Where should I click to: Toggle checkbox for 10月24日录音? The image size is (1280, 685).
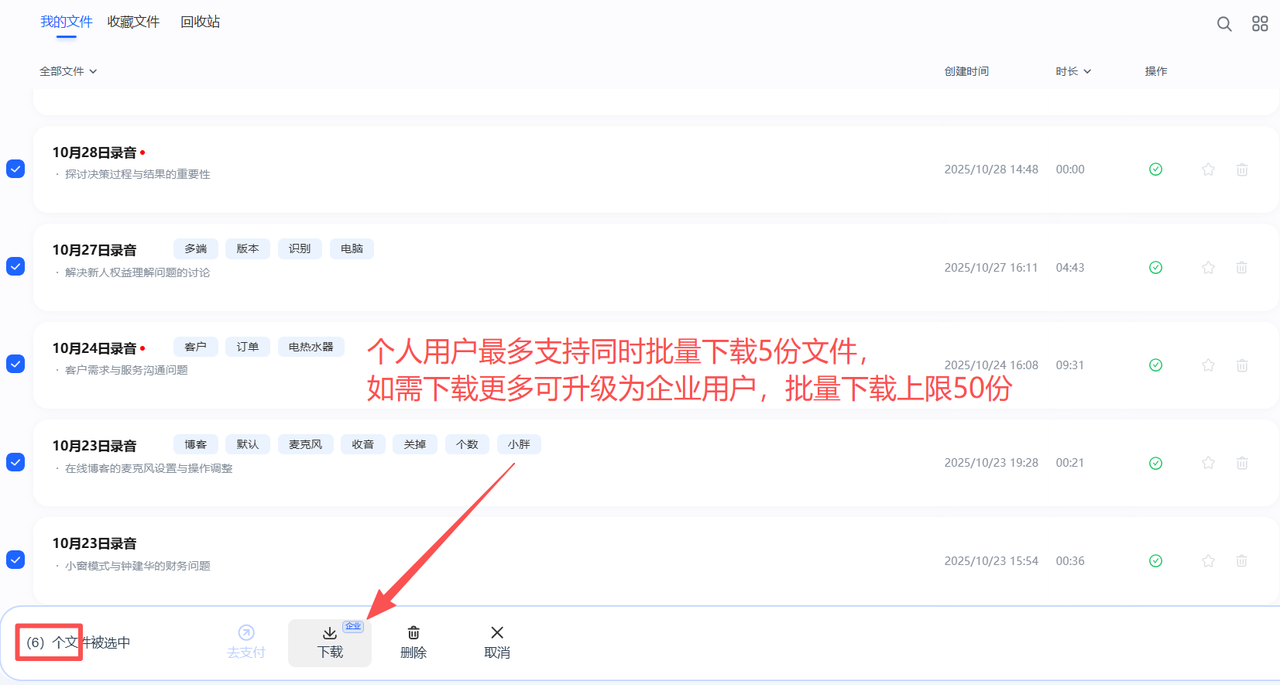coord(16,364)
